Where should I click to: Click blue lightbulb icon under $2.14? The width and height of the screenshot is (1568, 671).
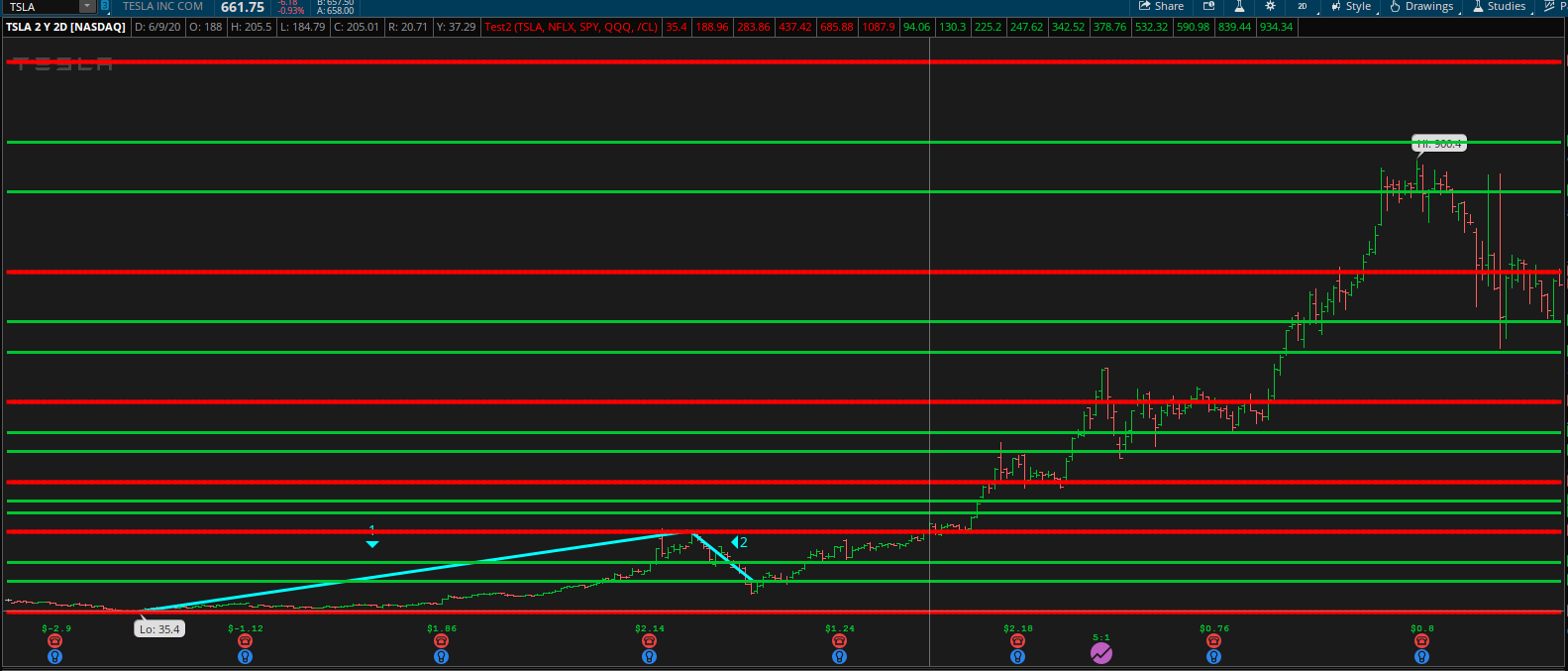pos(650,656)
